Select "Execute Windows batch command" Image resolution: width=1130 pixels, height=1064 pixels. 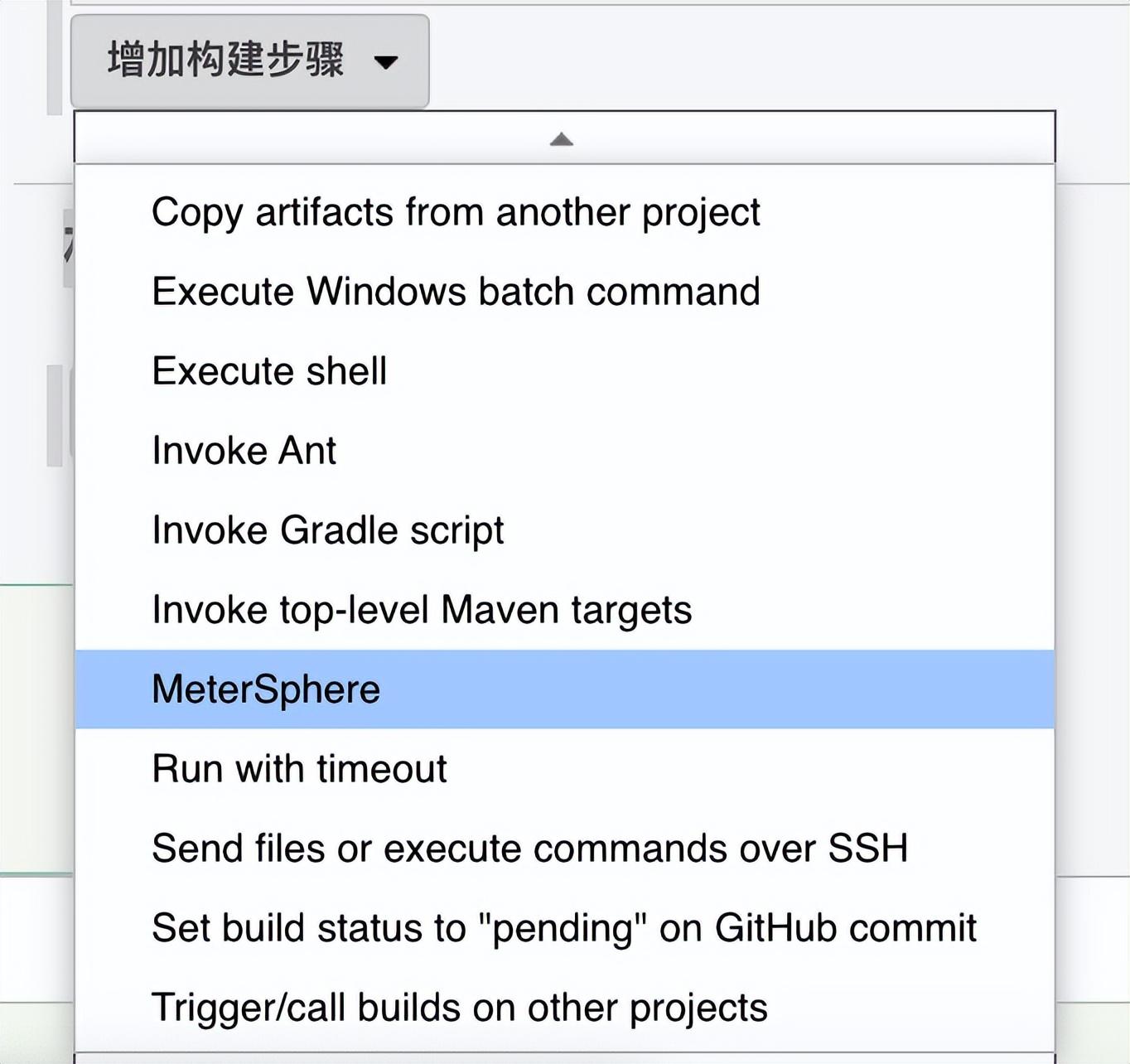tap(455, 291)
